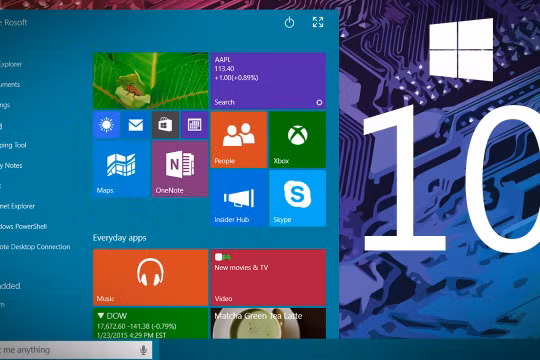Viewport: 540px width, 360px height.
Task: Click the Power button icon
Action: (x=289, y=22)
